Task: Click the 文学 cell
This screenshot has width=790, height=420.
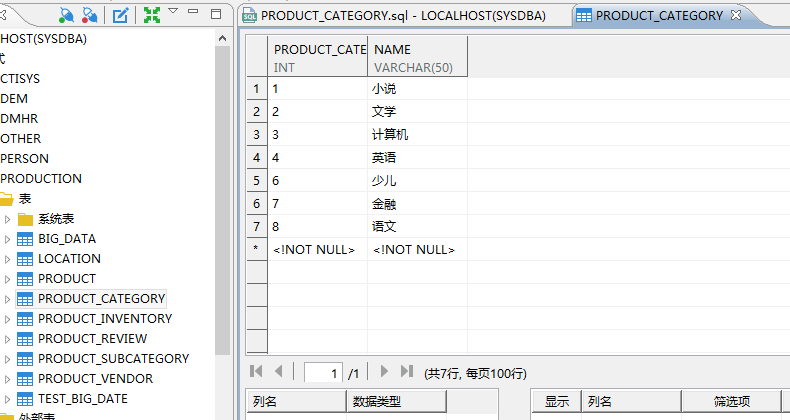Action: tap(417, 111)
